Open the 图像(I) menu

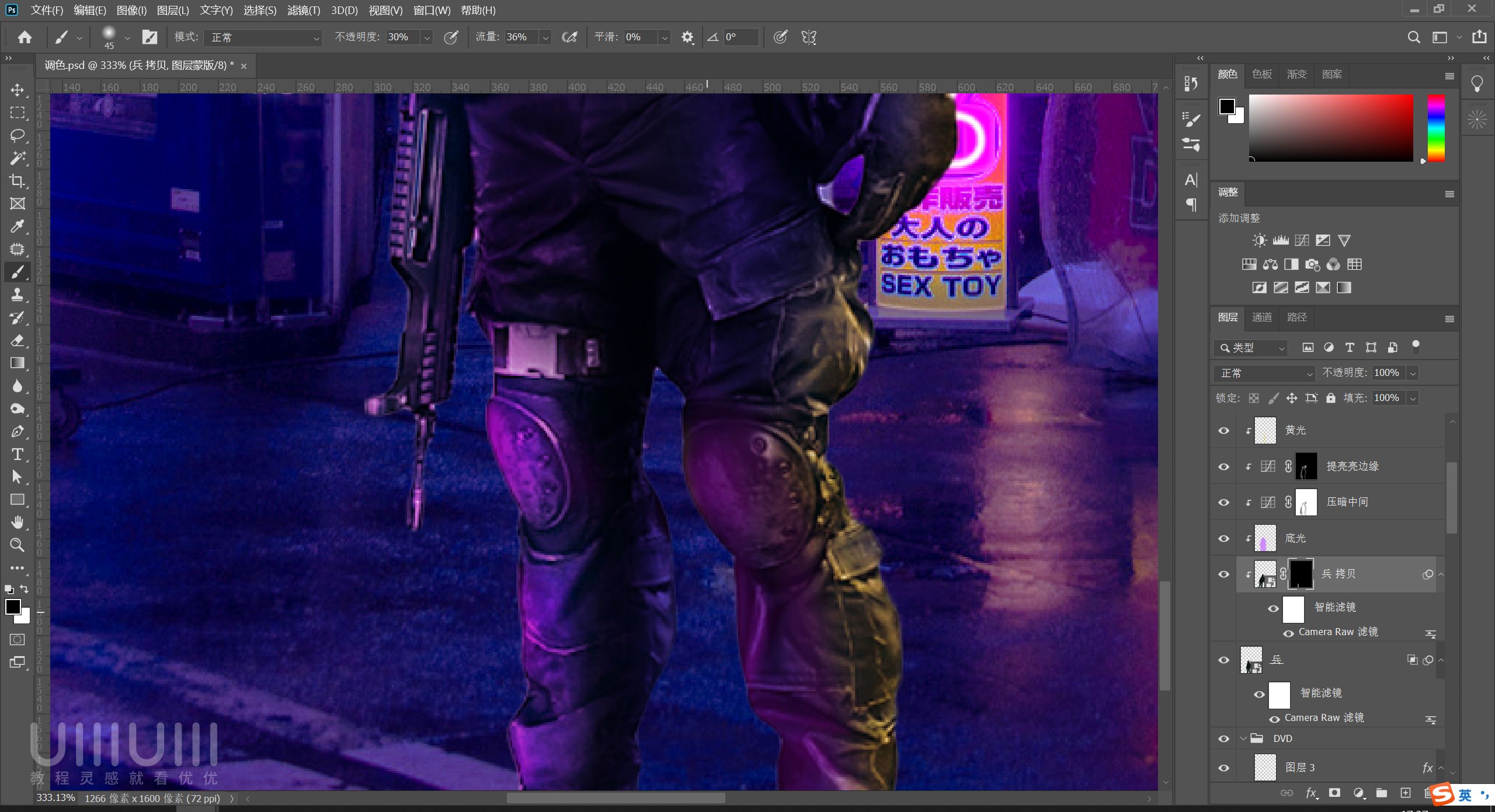[131, 10]
